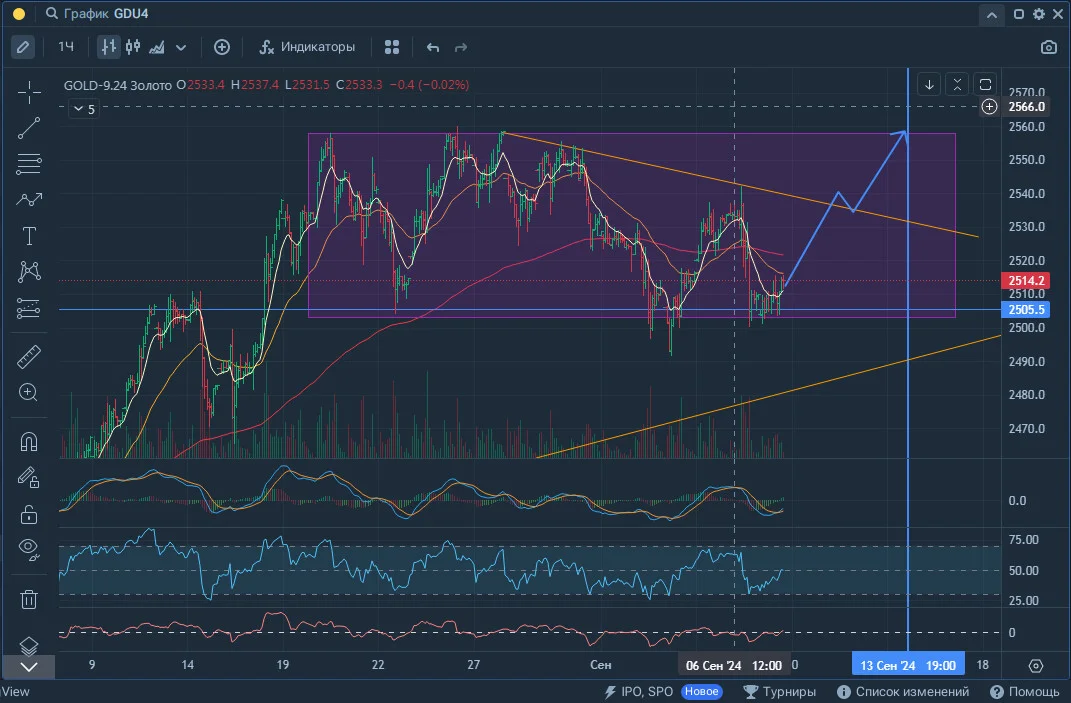Click the 2505.5 blue price label
The height and width of the screenshot is (703, 1071).
(1025, 309)
